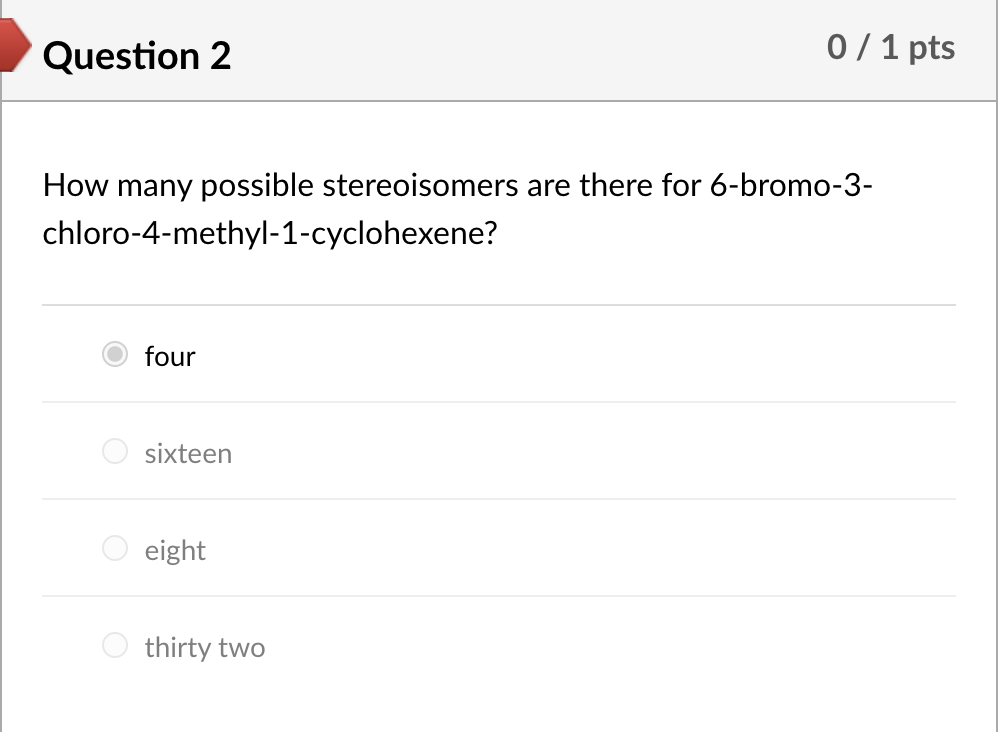Click the answer label 'sixteen'
The width and height of the screenshot is (1000, 732).
[x=188, y=453]
